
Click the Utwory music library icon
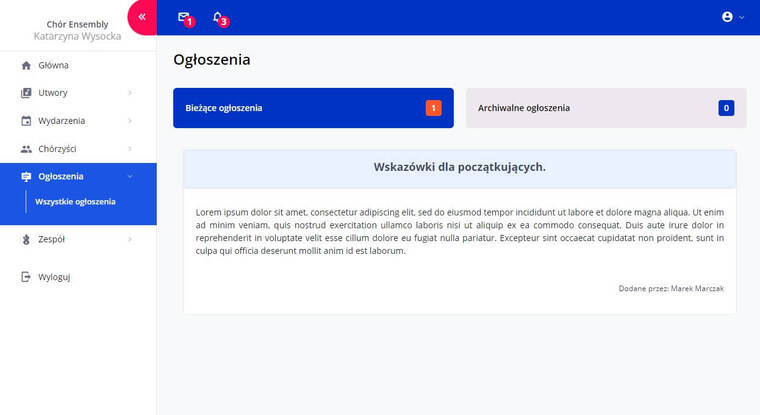tap(26, 93)
